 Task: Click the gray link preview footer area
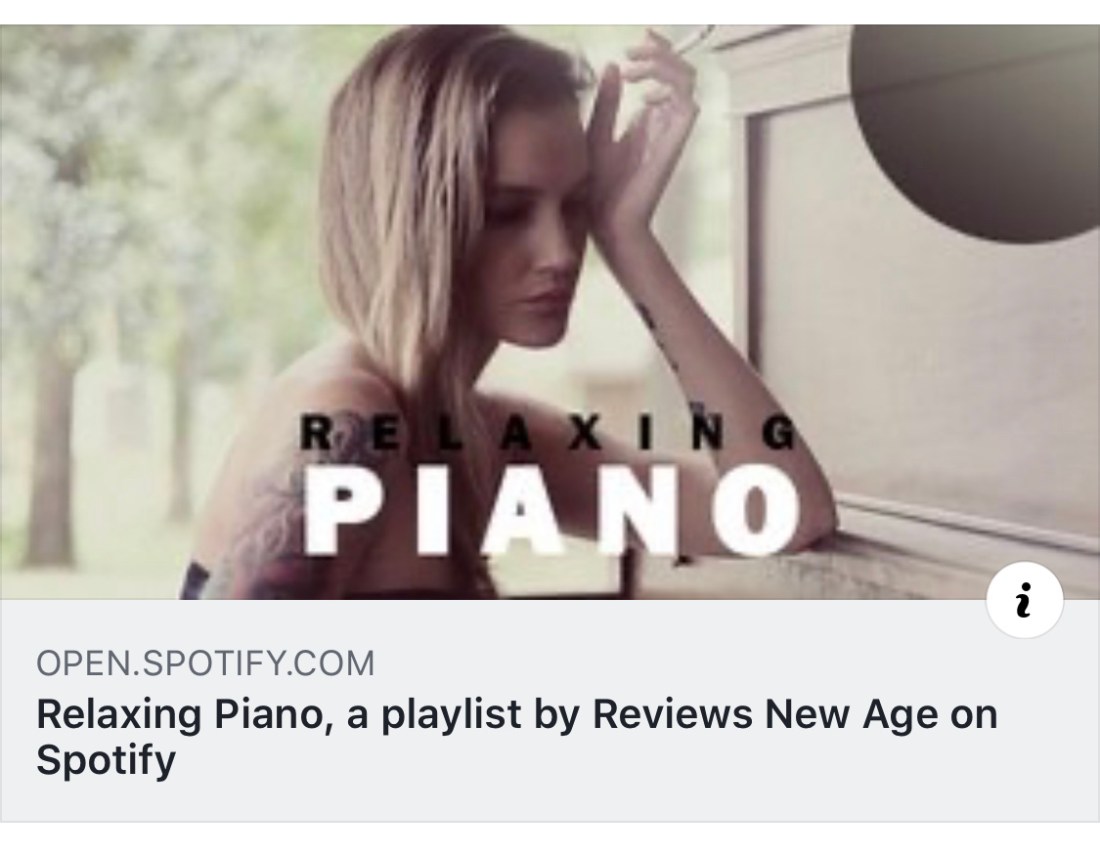[x=550, y=710]
